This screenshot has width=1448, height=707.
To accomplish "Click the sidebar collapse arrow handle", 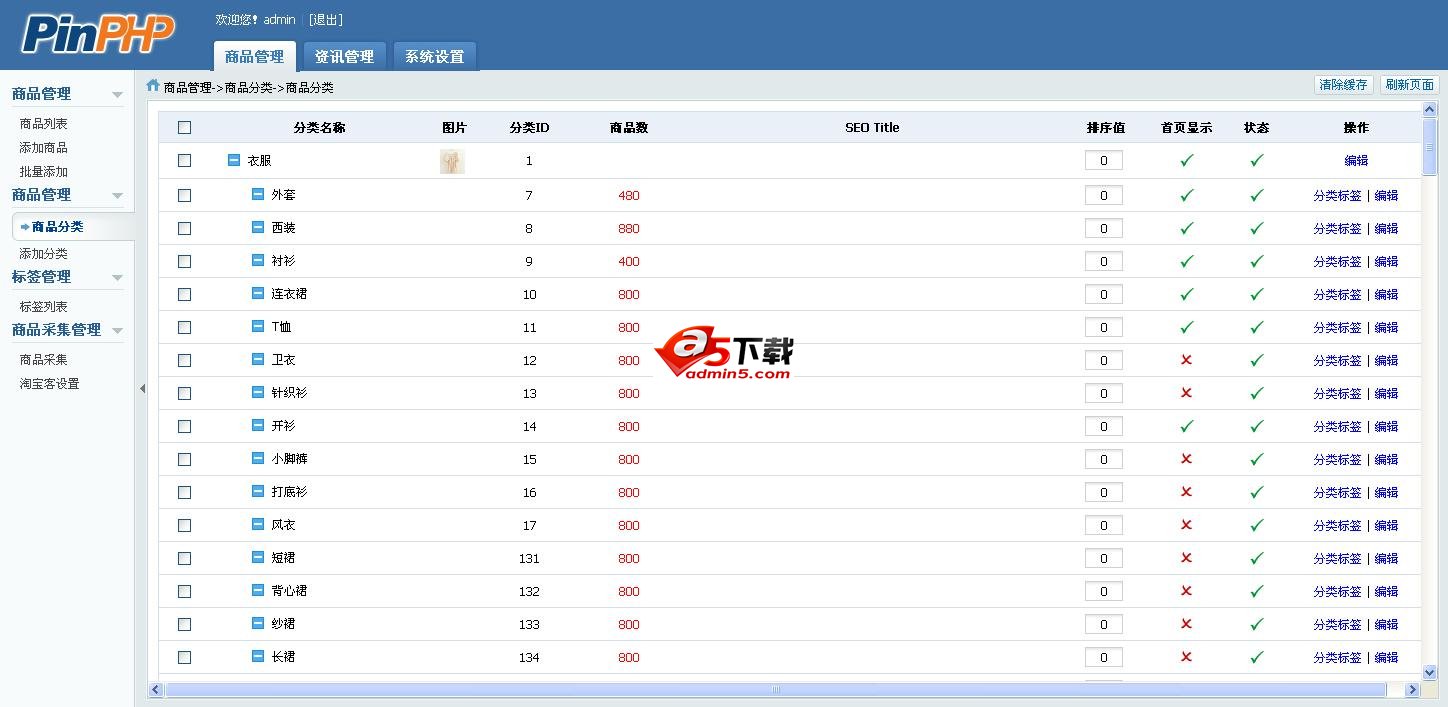I will (142, 388).
